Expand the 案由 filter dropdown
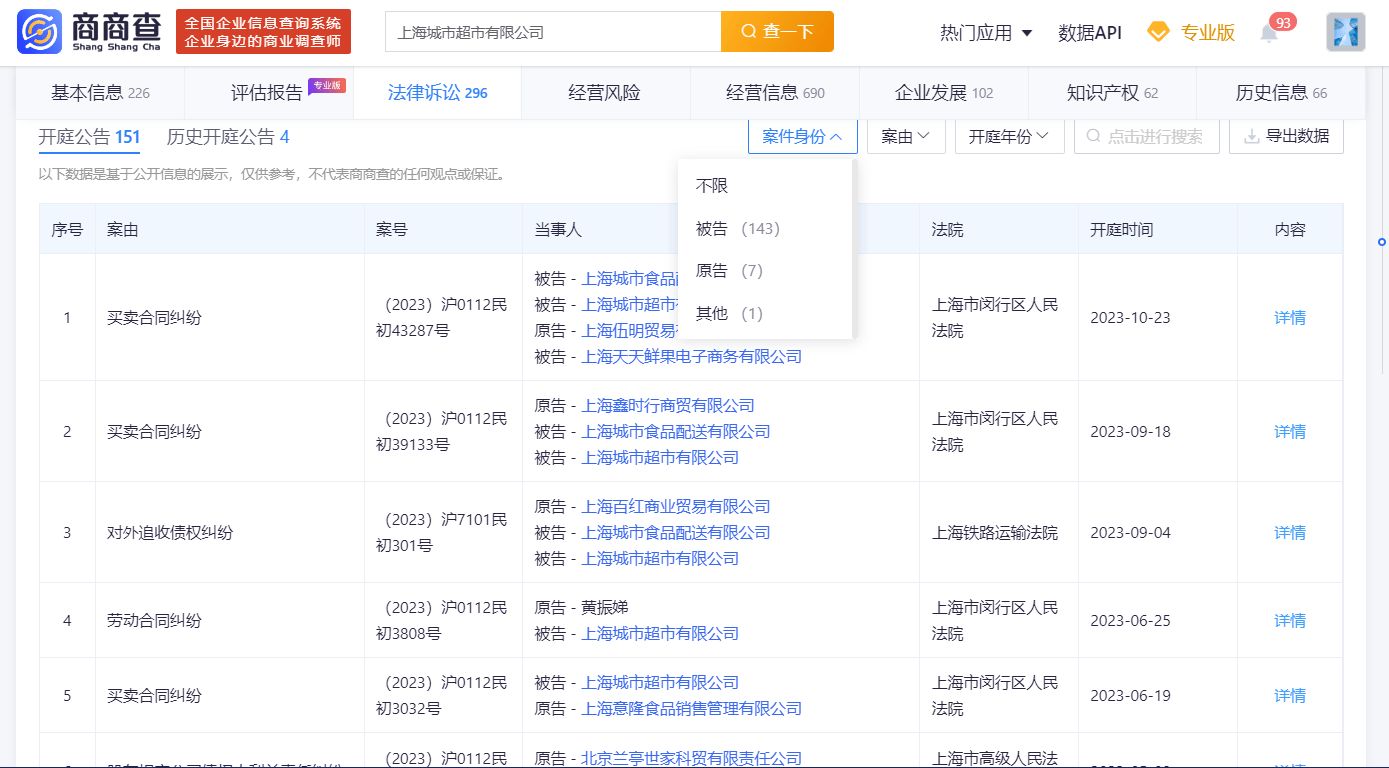The image size is (1389, 768). click(x=905, y=137)
